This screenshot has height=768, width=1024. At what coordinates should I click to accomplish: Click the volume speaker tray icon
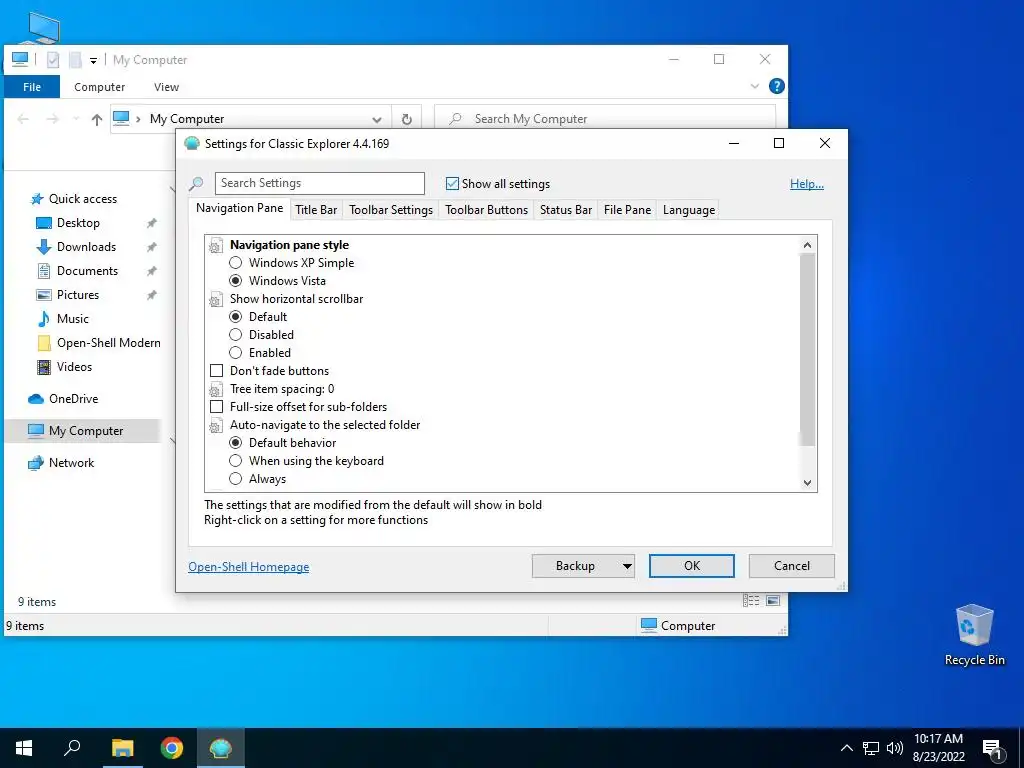(x=895, y=748)
